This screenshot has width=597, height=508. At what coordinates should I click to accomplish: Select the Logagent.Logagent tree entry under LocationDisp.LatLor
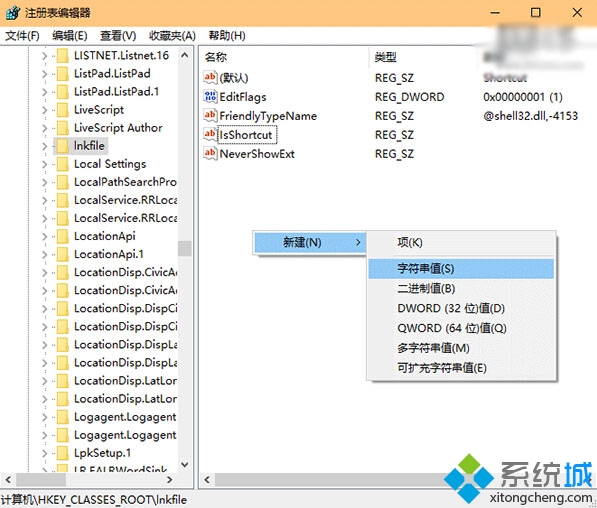[x=125, y=417]
